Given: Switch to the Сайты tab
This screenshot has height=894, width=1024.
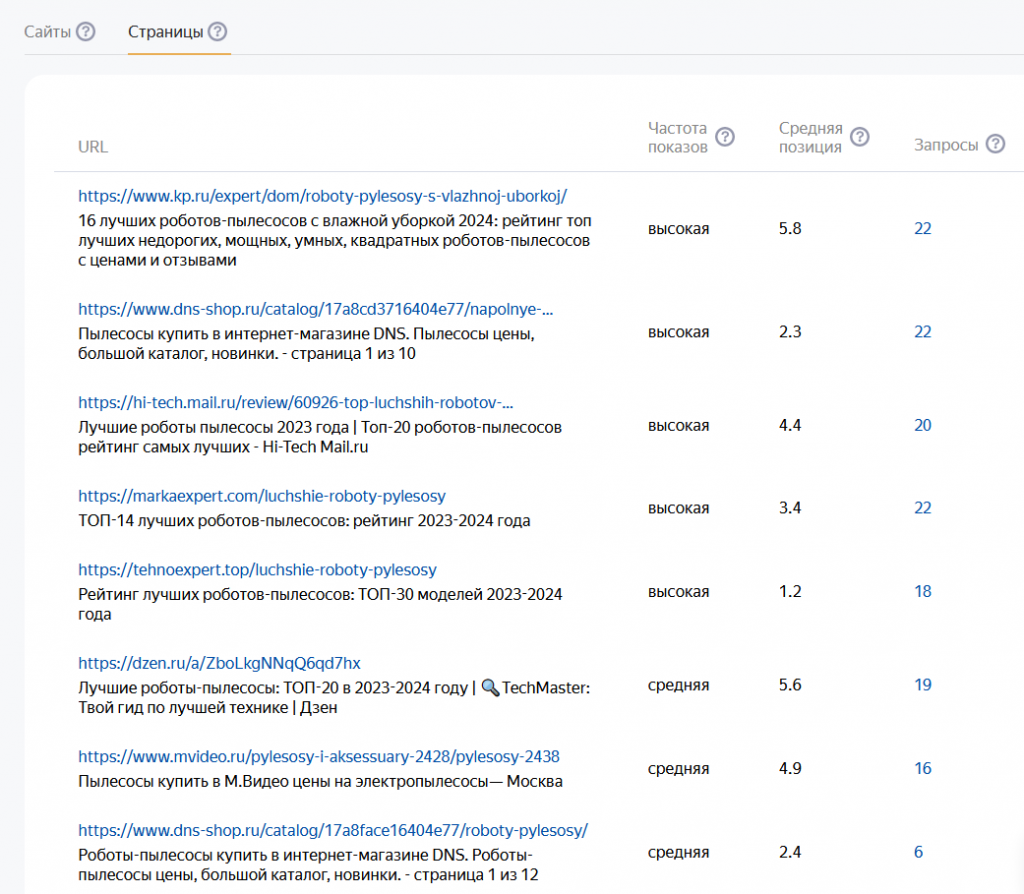Looking at the screenshot, I should tap(47, 31).
